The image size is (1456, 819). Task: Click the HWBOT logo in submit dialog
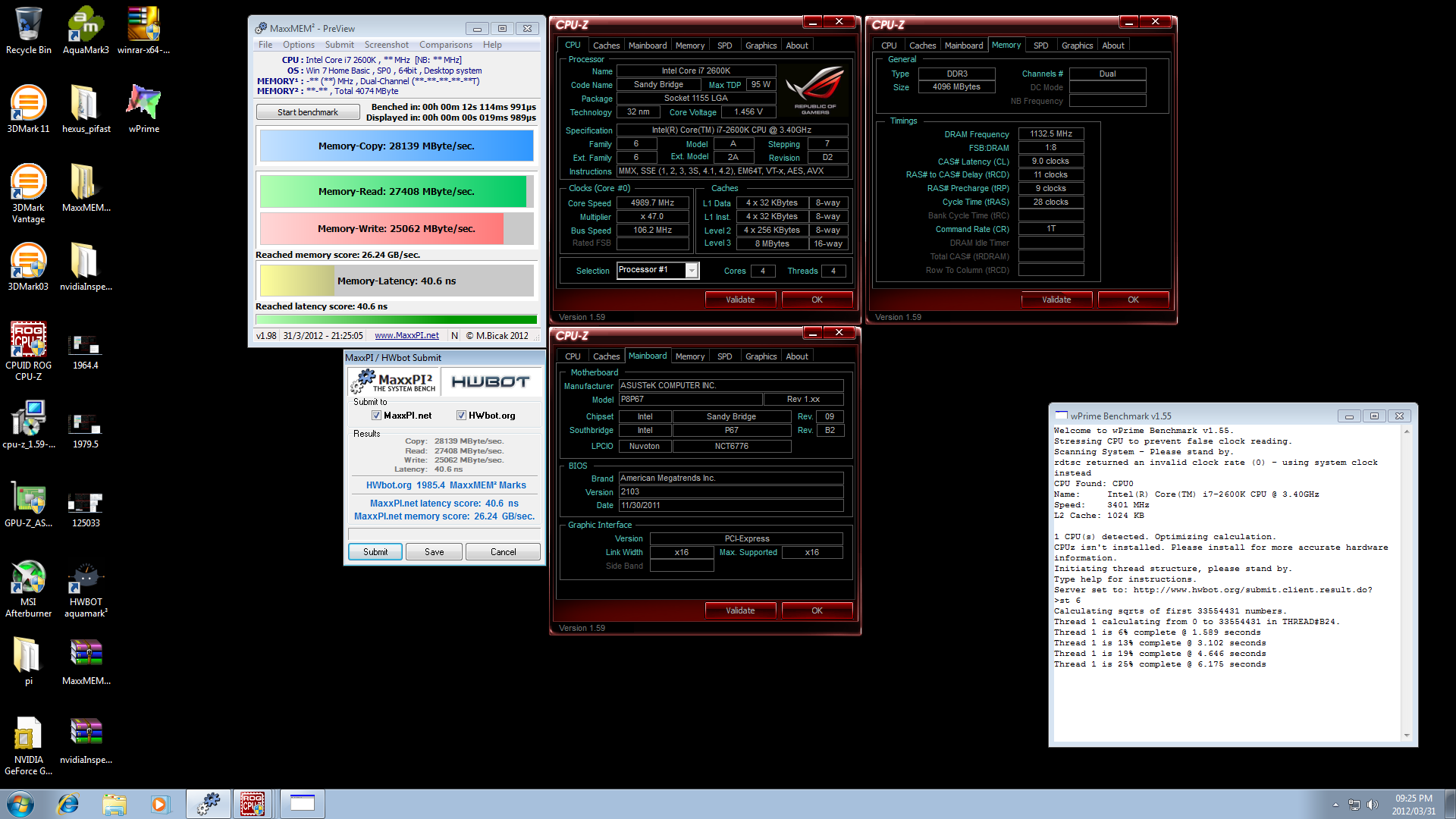[x=491, y=381]
